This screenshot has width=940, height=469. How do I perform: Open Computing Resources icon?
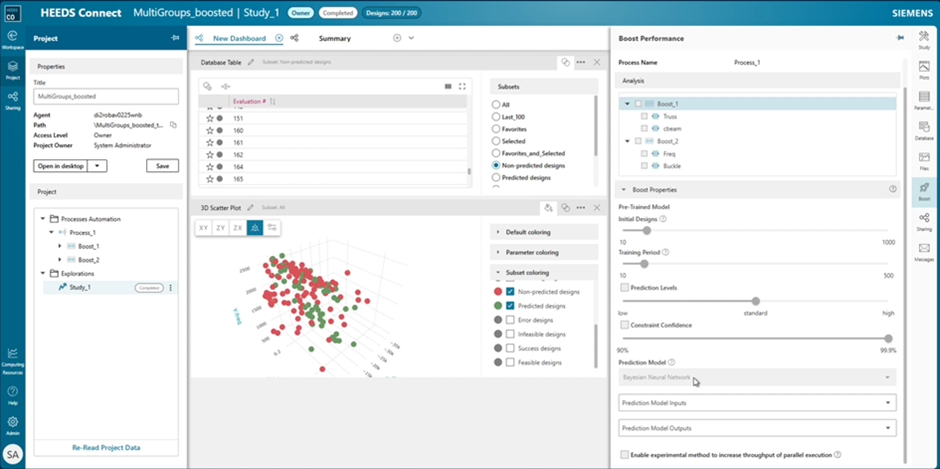[x=13, y=361]
